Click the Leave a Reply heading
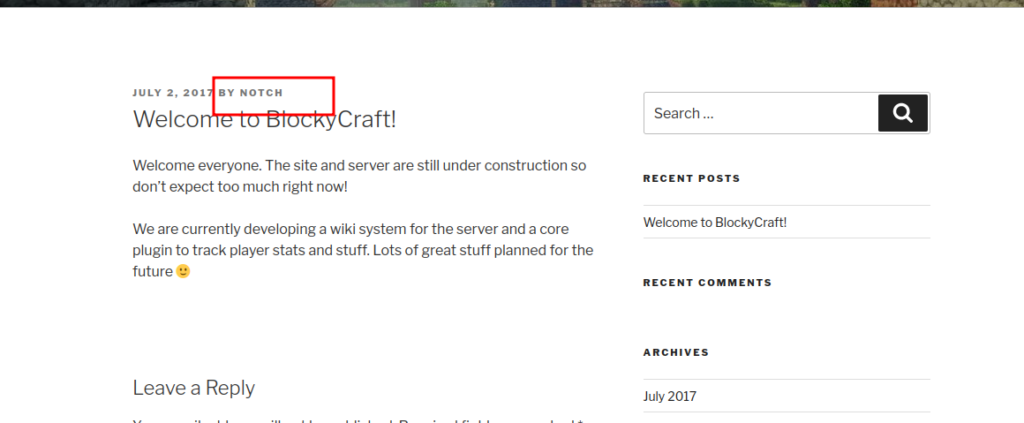1024x423 pixels. pos(194,388)
